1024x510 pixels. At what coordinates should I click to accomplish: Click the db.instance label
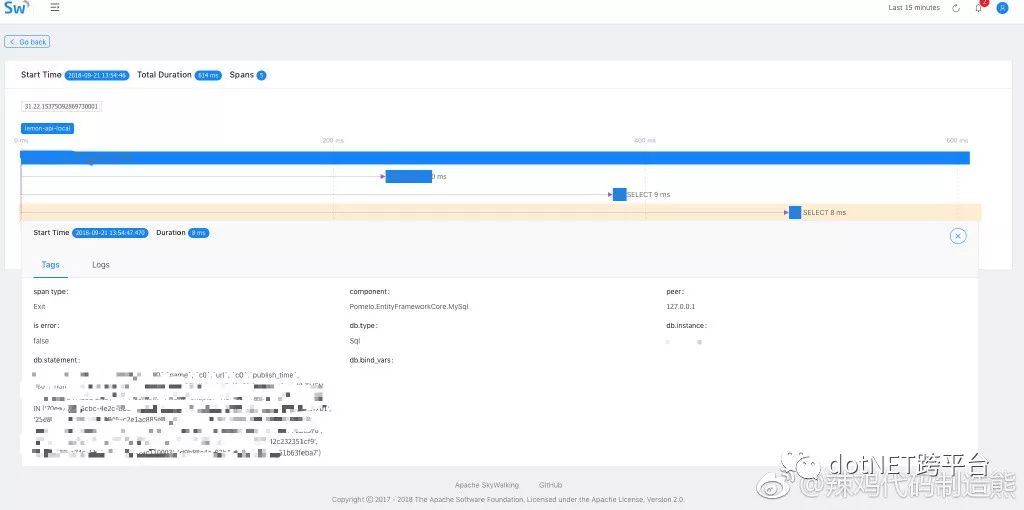tap(686, 325)
